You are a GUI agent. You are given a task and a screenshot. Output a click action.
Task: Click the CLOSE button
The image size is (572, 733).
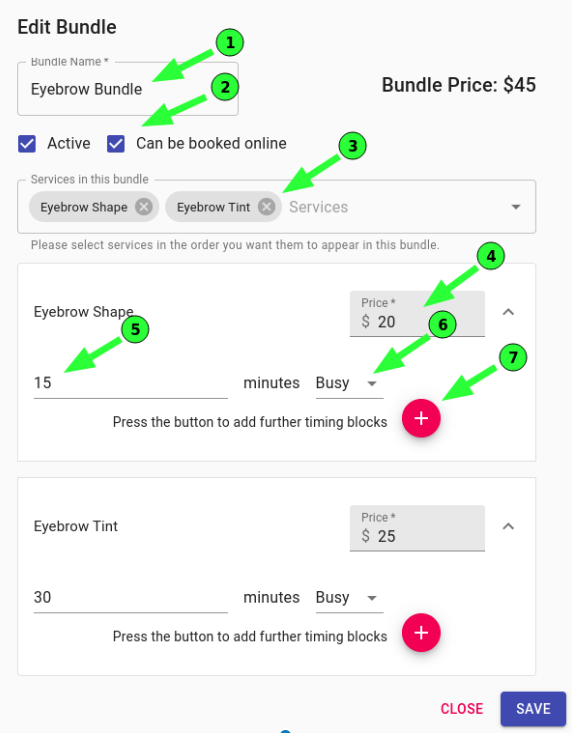pos(462,709)
